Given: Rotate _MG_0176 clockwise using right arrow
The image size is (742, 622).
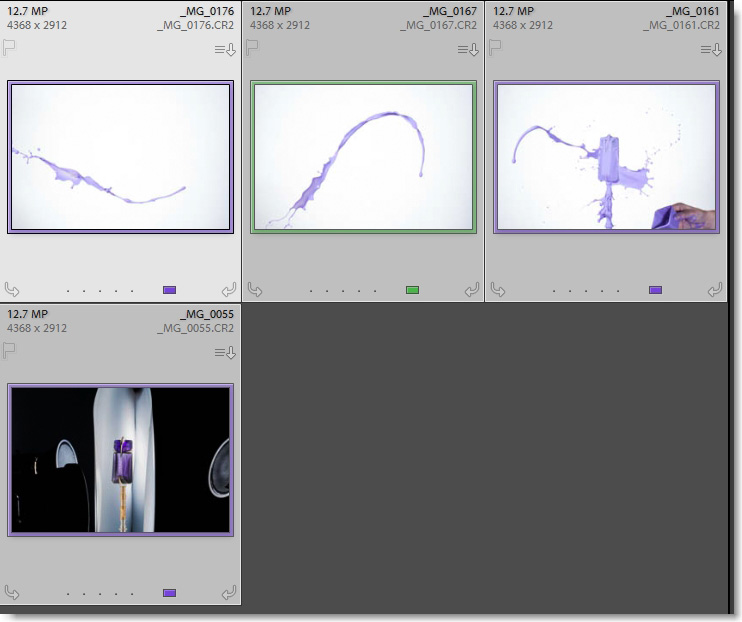Looking at the screenshot, I should pyautogui.click(x=229, y=289).
